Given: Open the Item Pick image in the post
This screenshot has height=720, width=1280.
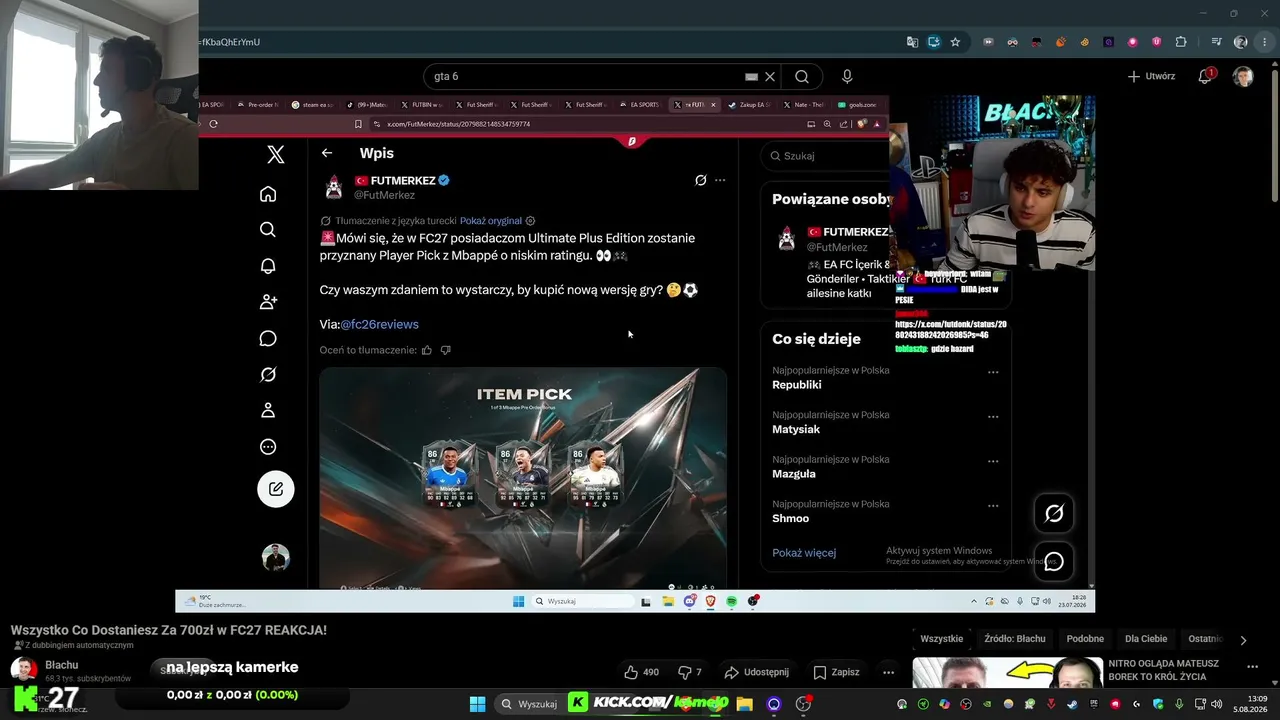Looking at the screenshot, I should click(523, 477).
